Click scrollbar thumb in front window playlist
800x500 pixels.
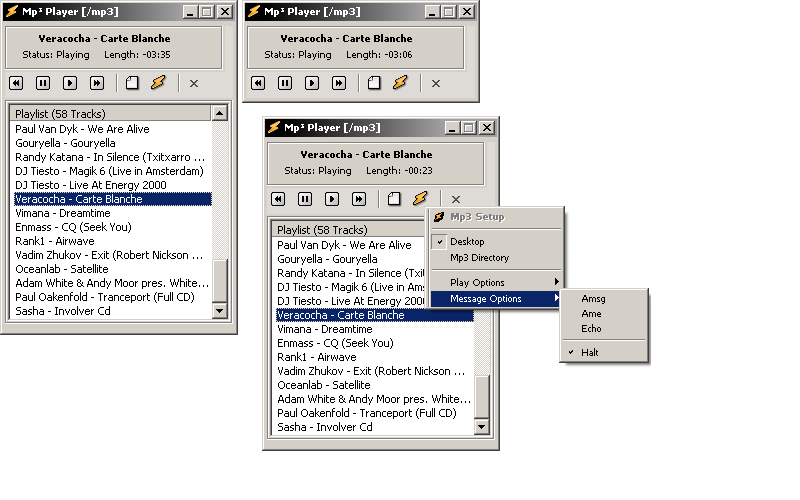[x=482, y=397]
